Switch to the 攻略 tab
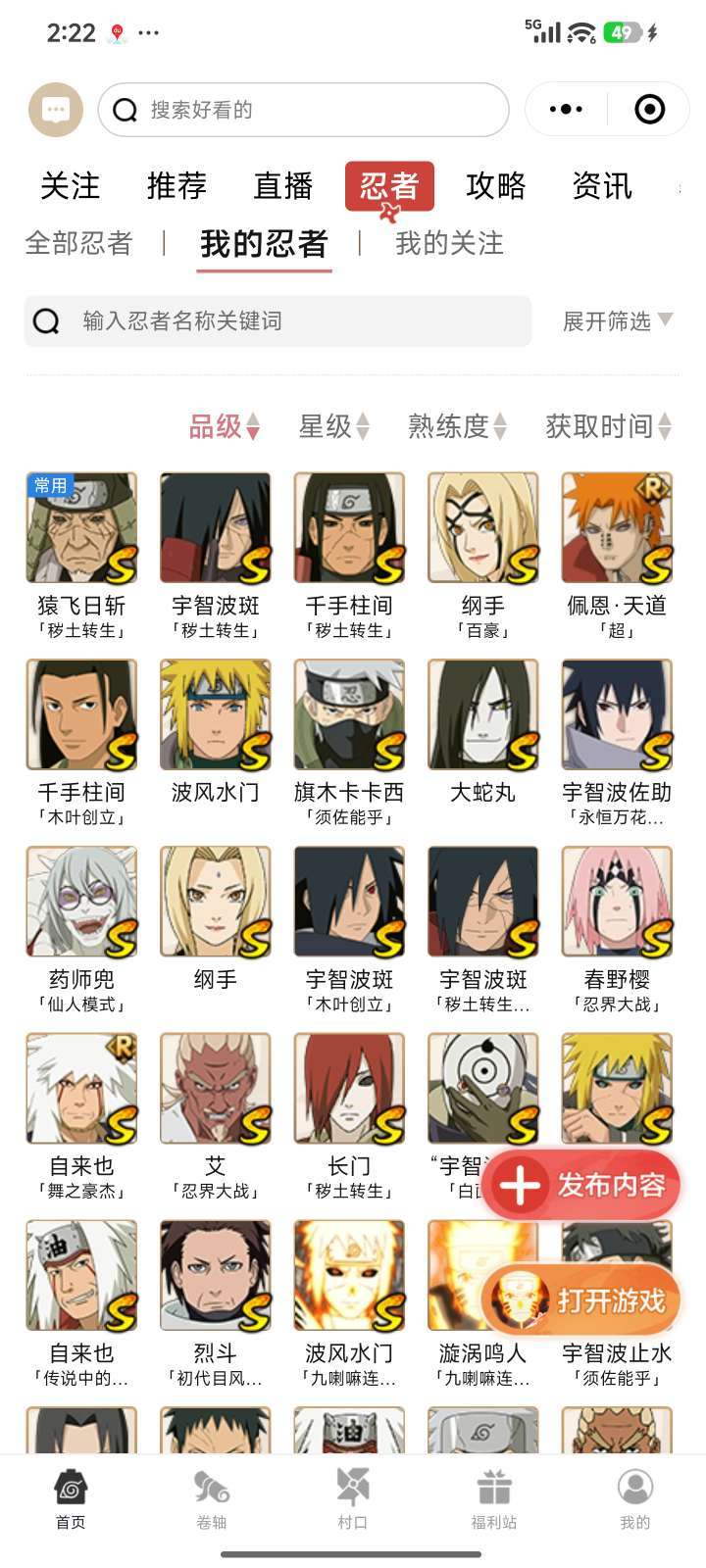Image resolution: width=706 pixels, height=1568 pixels. (x=496, y=185)
